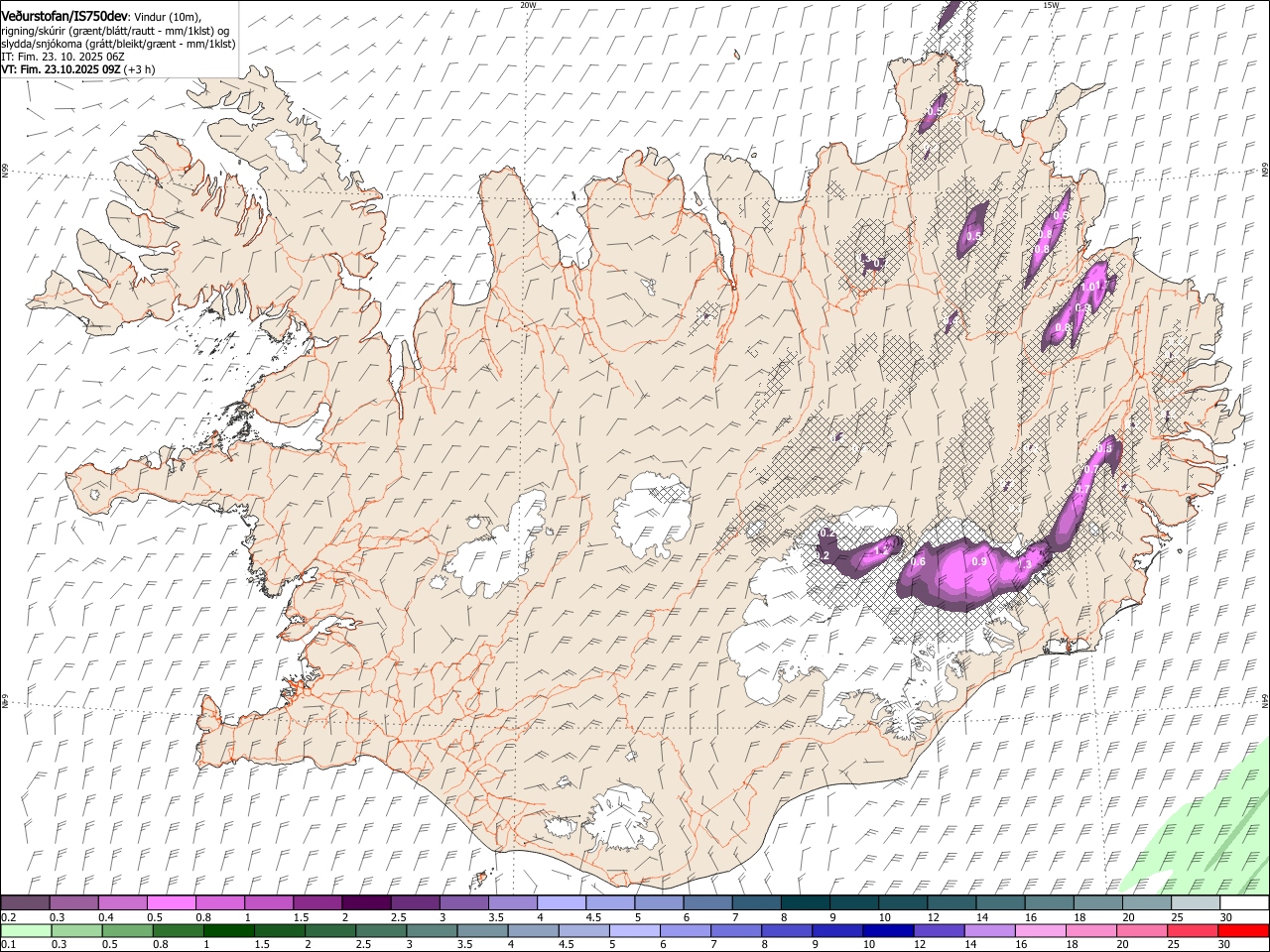Select the bottom-scale swatch between 0.3 and 0.5
Image resolution: width=1270 pixels, height=952 pixels.
(x=77, y=930)
